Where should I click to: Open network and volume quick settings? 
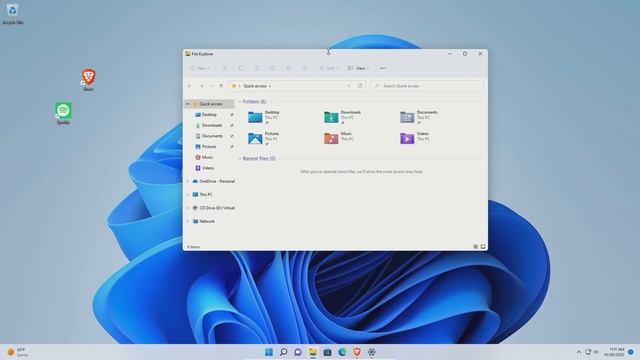(x=592, y=352)
